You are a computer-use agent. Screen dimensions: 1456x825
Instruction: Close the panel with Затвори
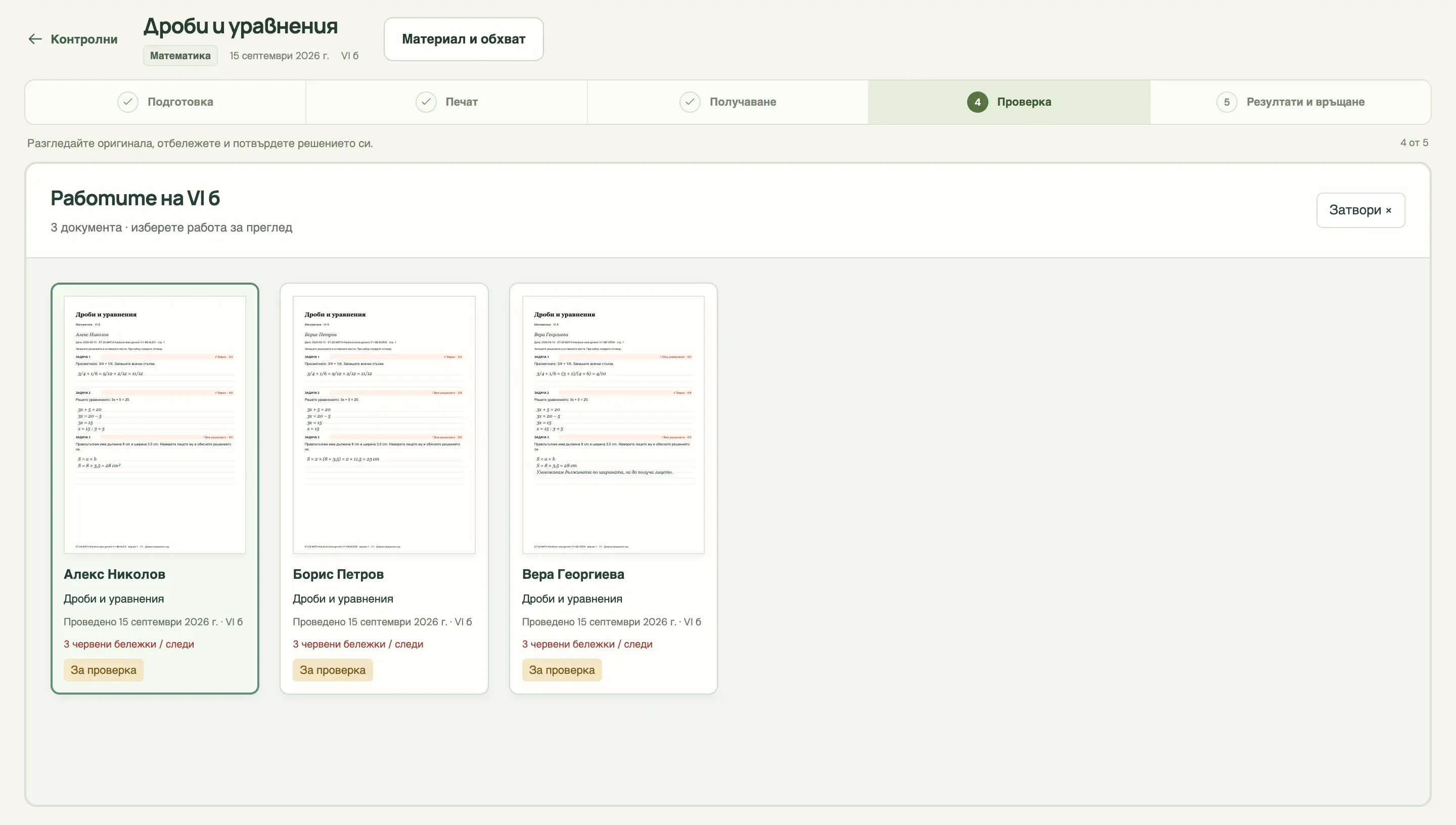[x=1360, y=210]
